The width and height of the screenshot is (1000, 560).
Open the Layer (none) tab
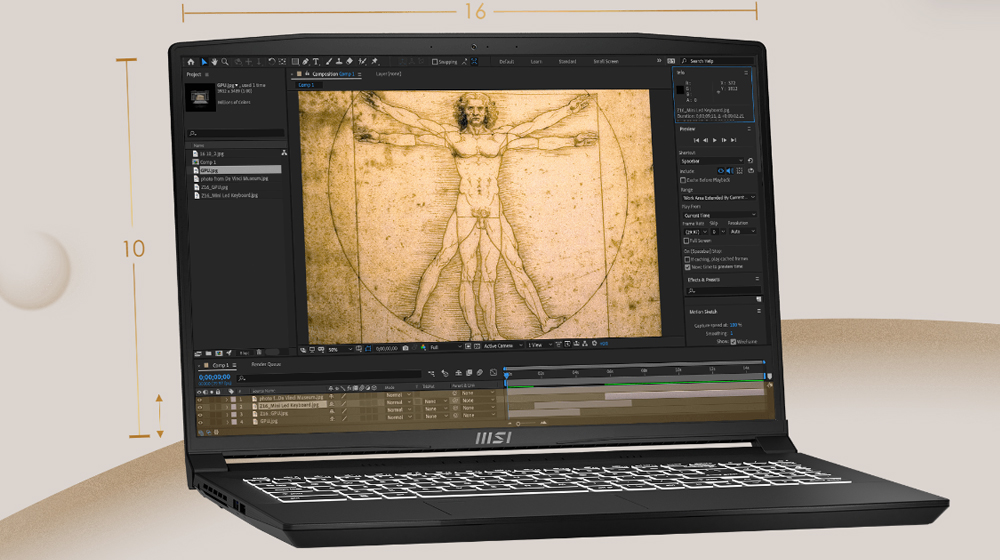(388, 74)
